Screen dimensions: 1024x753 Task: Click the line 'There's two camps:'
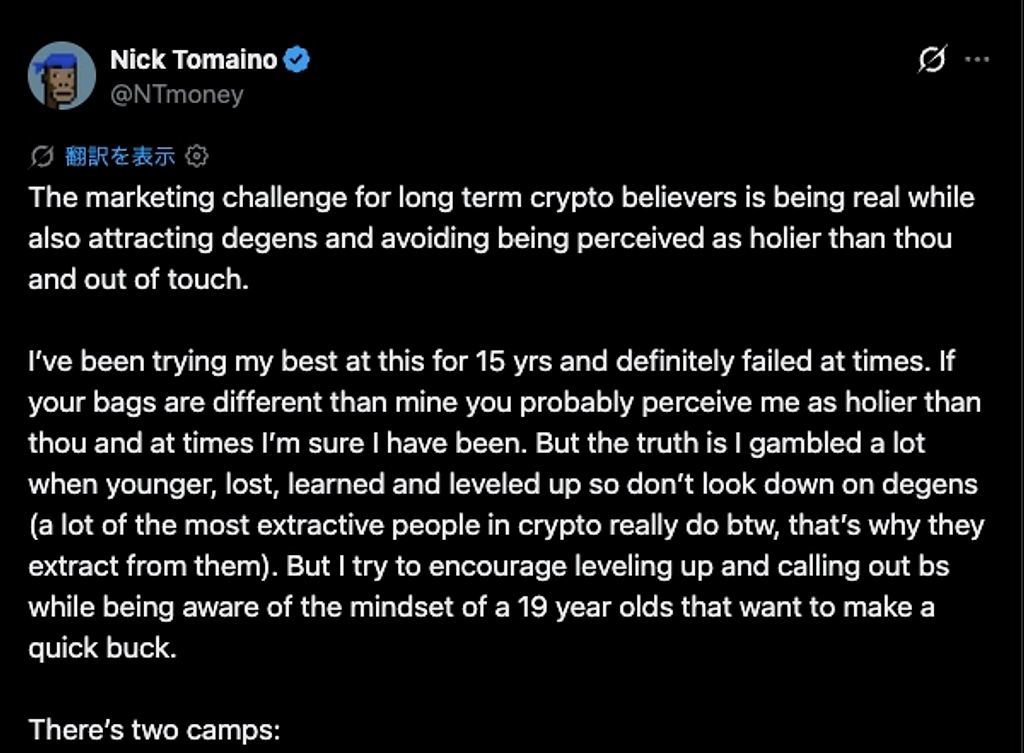point(154,730)
